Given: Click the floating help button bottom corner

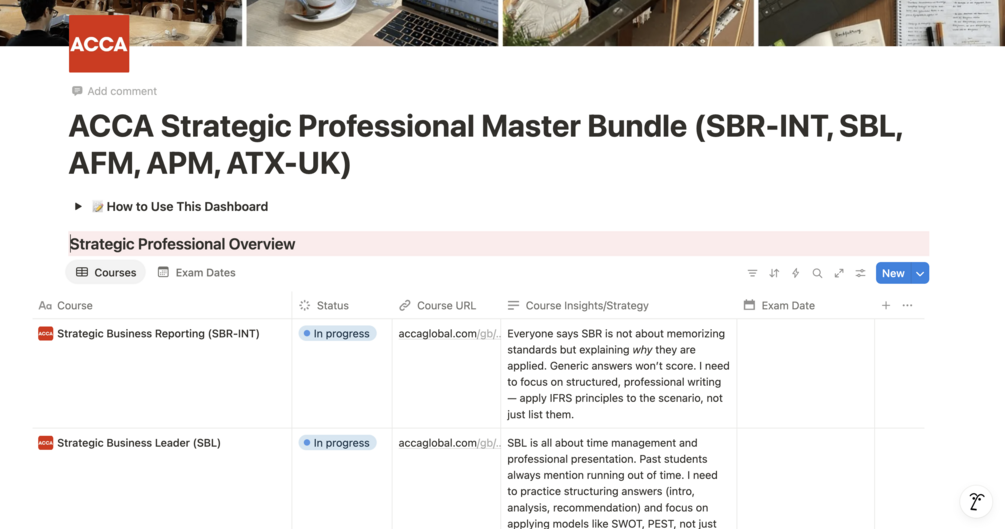Looking at the screenshot, I should click(x=976, y=501).
